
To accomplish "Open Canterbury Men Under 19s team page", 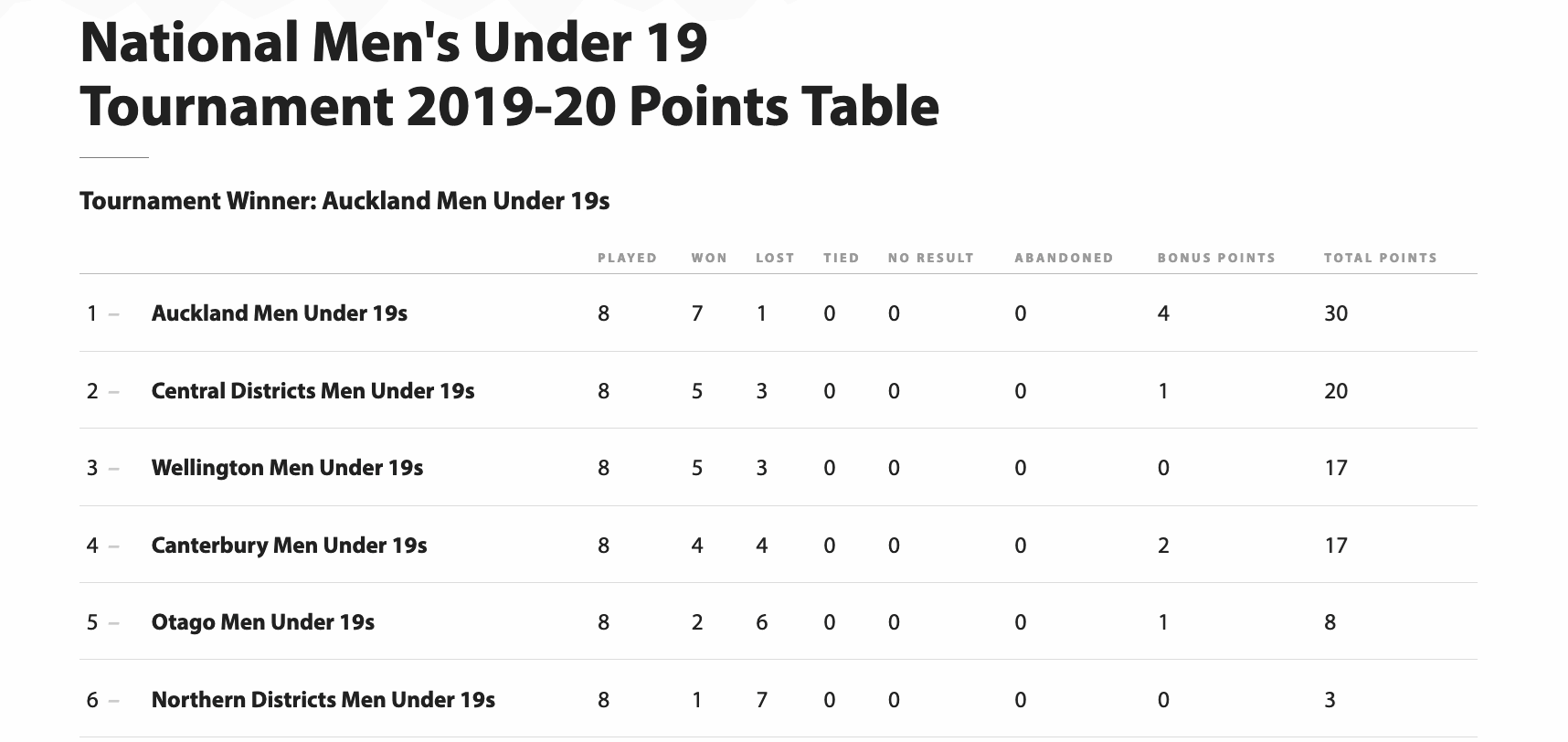I will tap(289, 546).
